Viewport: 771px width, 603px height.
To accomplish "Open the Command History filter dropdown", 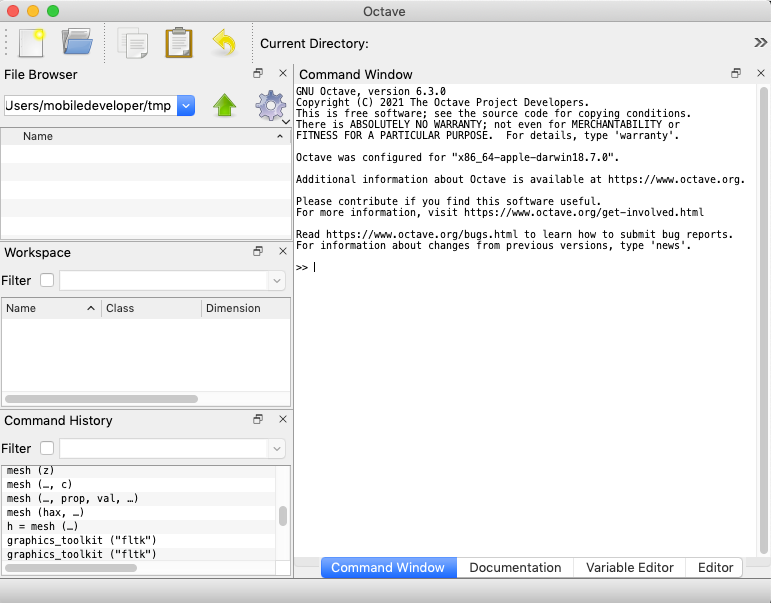I will click(277, 449).
